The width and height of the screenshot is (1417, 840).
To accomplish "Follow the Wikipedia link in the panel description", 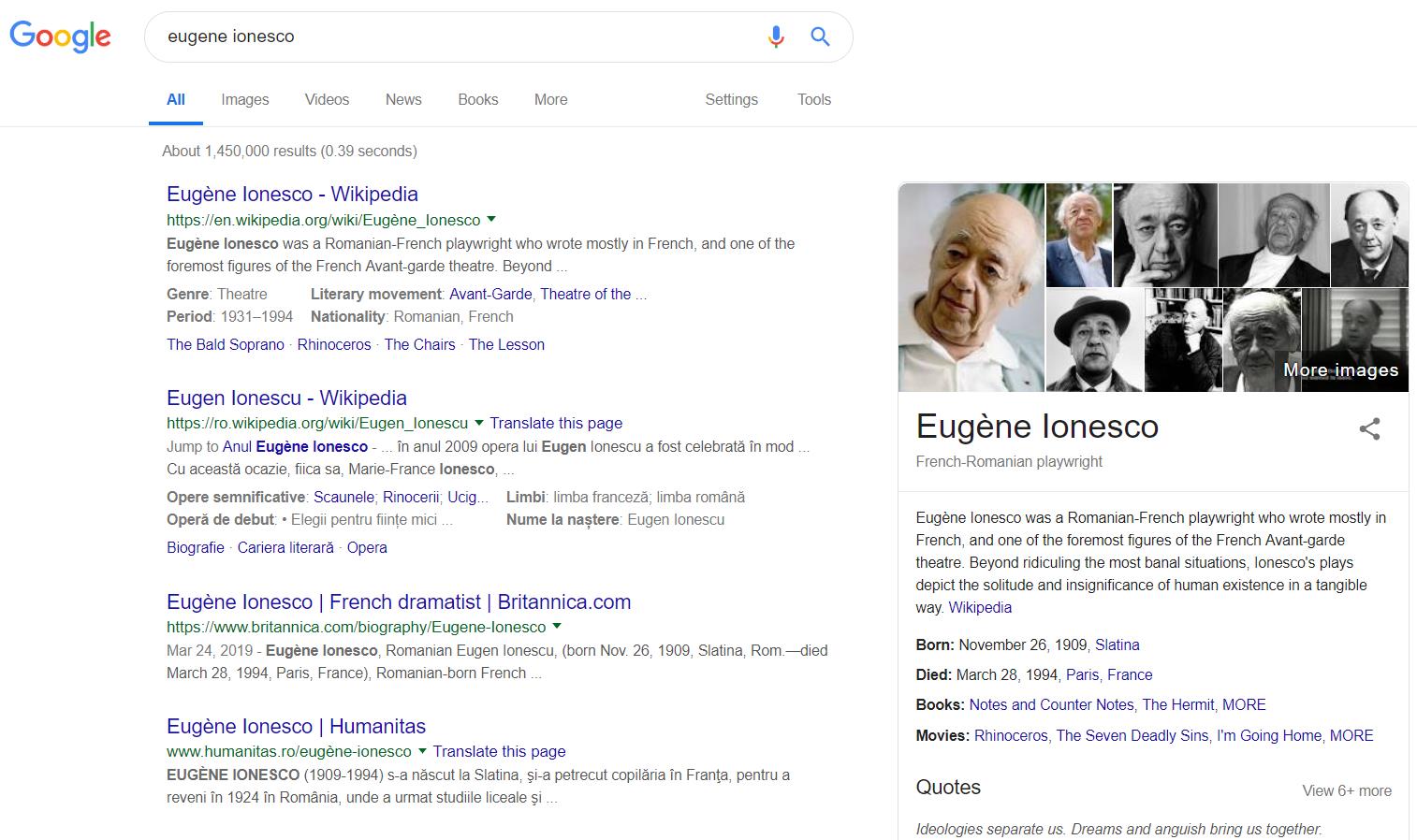I will (x=980, y=607).
